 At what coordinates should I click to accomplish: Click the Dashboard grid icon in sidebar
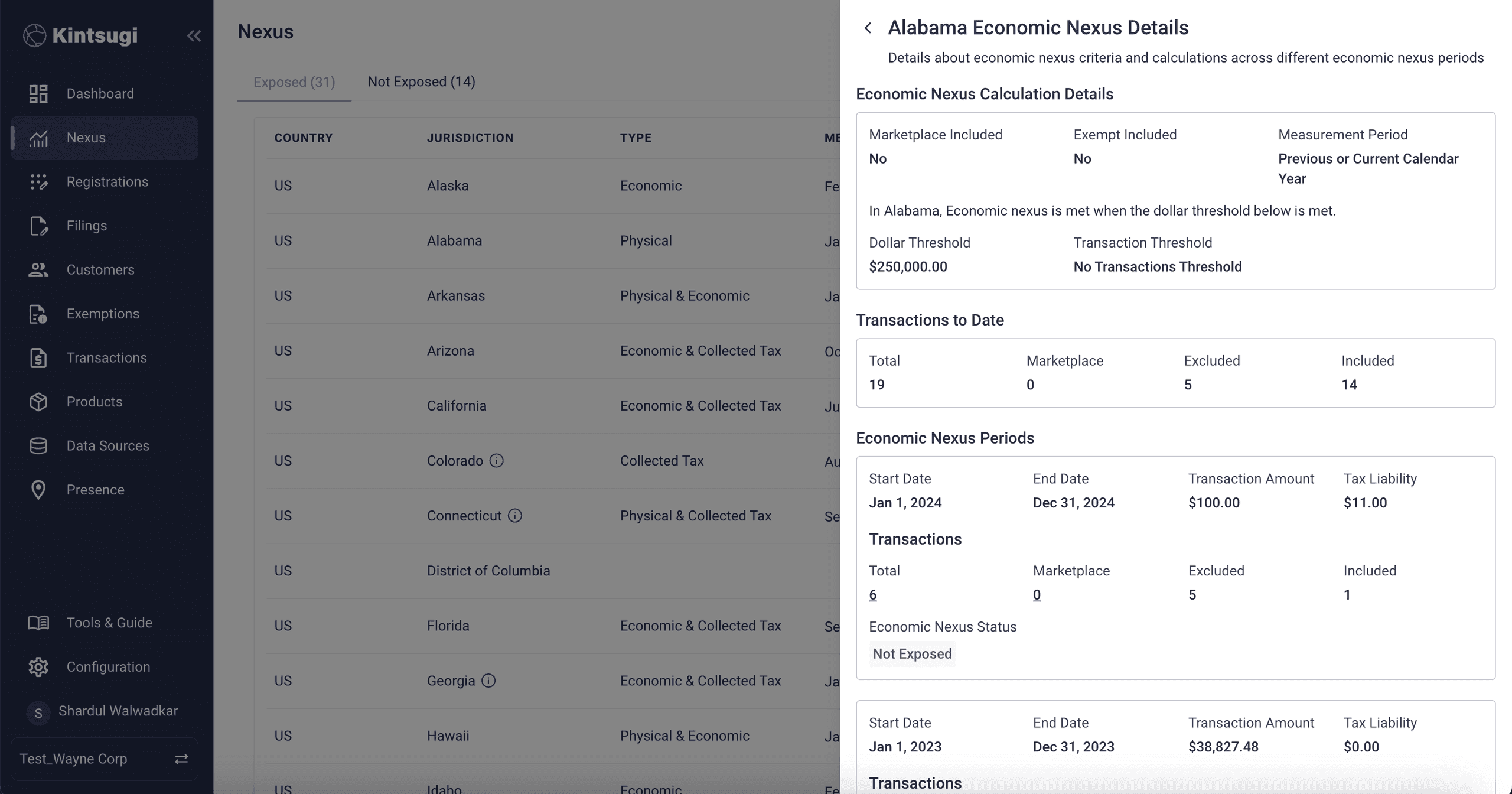pyautogui.click(x=38, y=94)
